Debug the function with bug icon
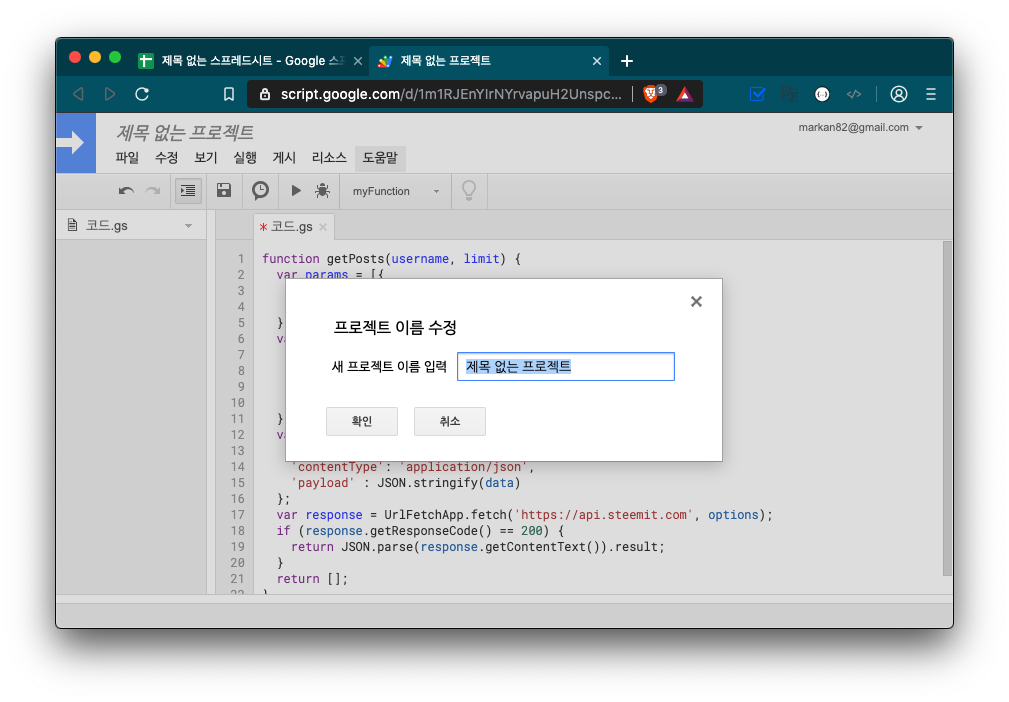The width and height of the screenshot is (1009, 702). coord(322,191)
